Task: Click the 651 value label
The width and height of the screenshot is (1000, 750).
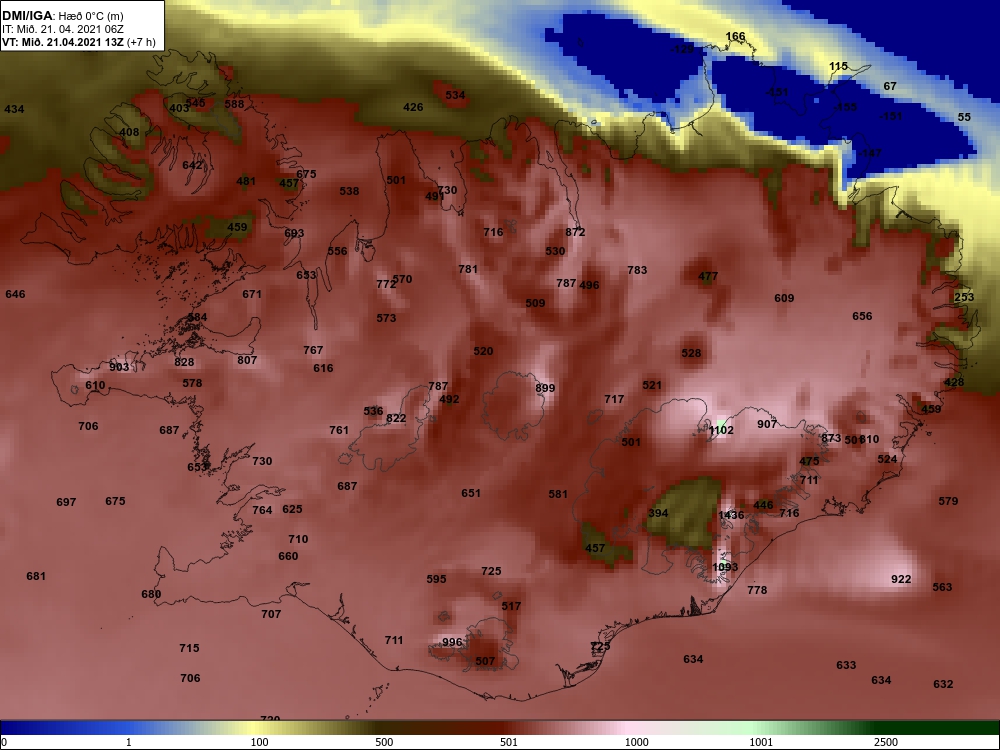Action: [471, 493]
